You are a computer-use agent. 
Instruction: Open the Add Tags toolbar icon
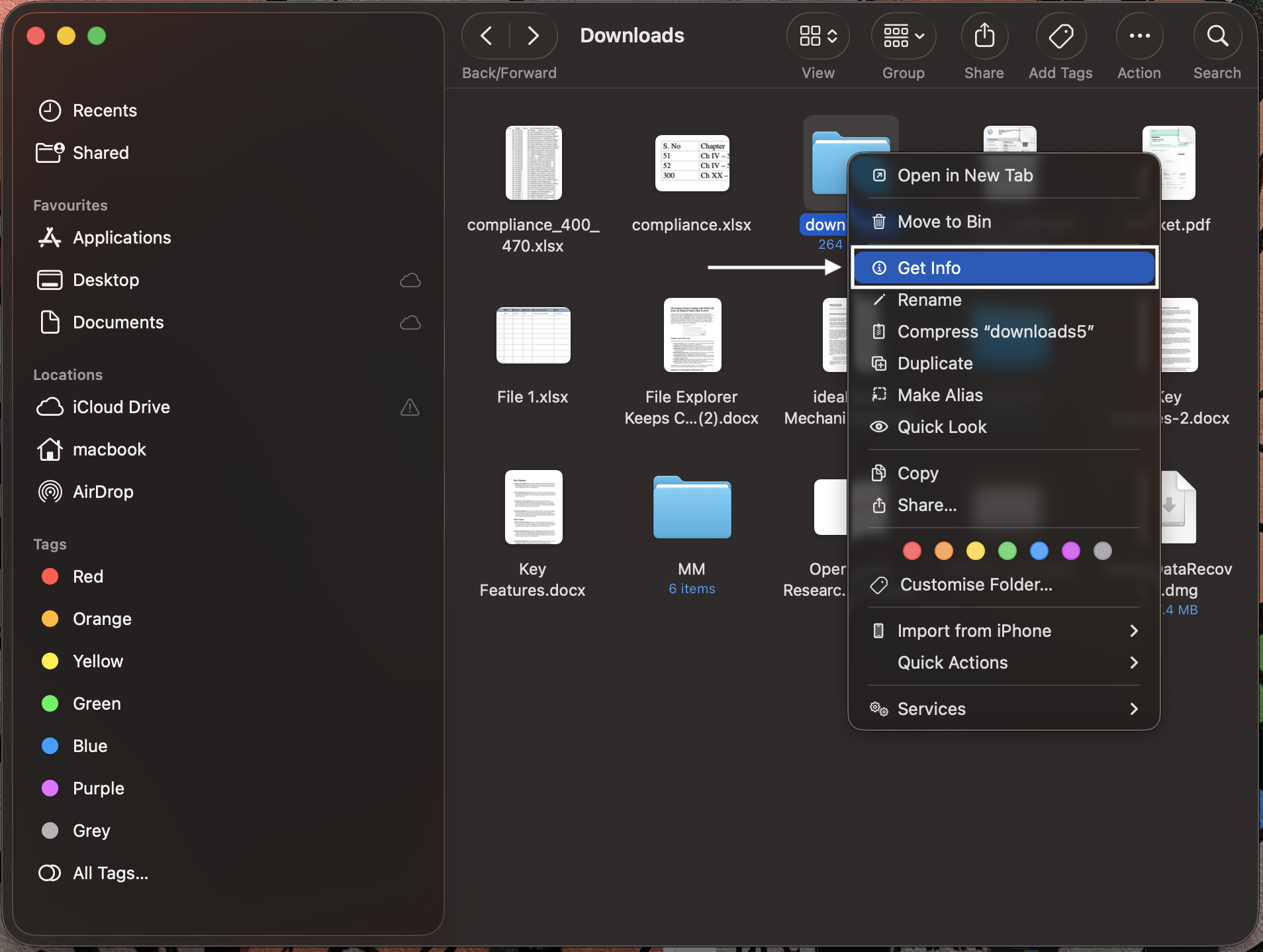tap(1060, 36)
